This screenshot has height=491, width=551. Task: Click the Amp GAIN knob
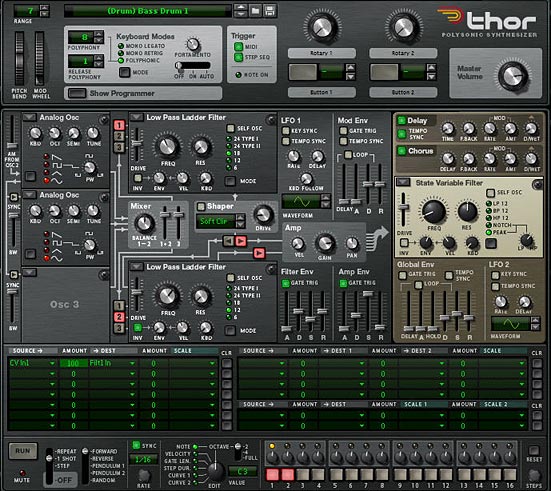tap(325, 243)
